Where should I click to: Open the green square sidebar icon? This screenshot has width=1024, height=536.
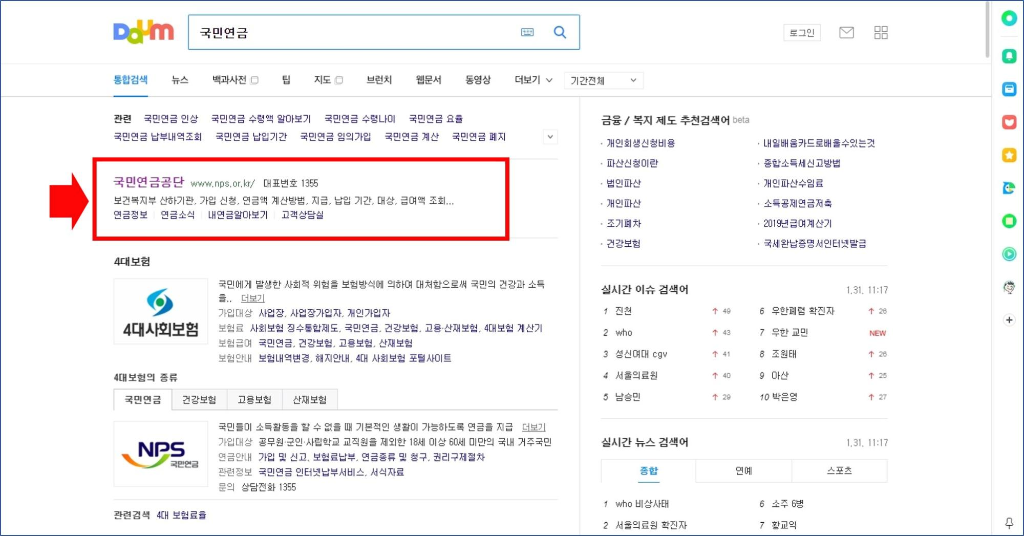coord(1009,221)
